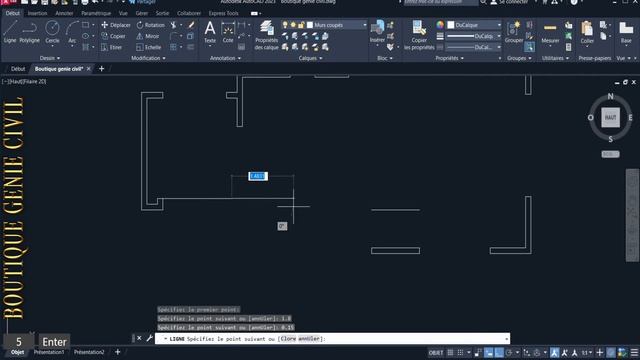This screenshot has height=360, width=640.
Task: Expand the Dessin panel
Action: [x=50, y=58]
